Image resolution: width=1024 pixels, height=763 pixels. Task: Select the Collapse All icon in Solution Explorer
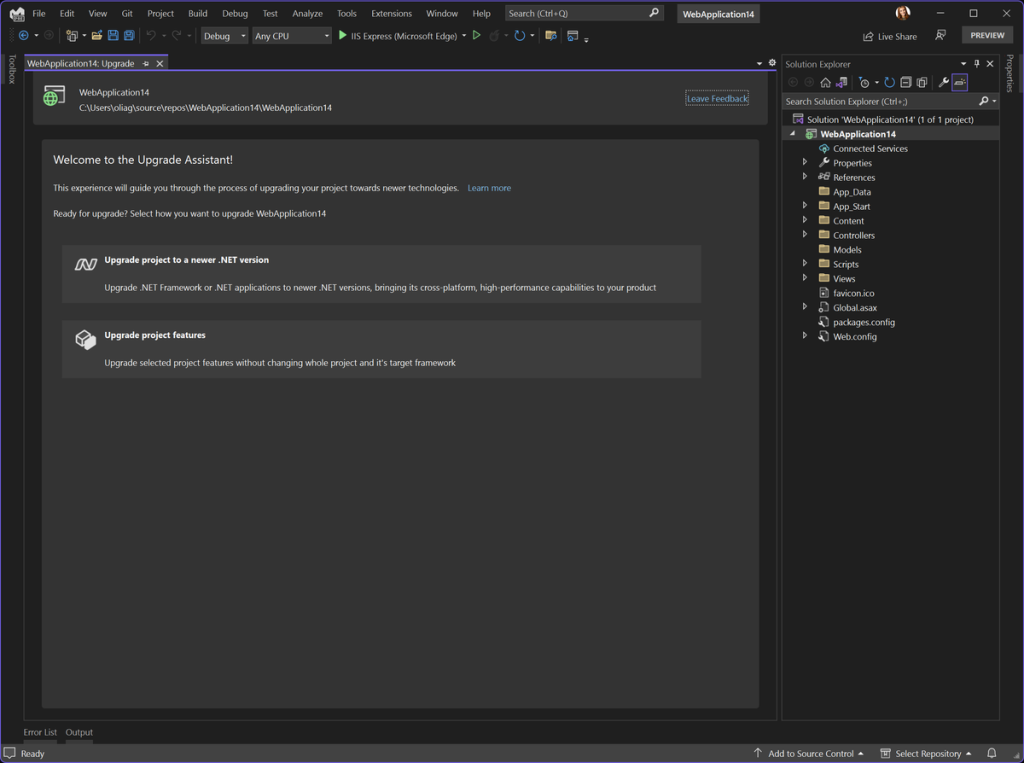tap(907, 82)
